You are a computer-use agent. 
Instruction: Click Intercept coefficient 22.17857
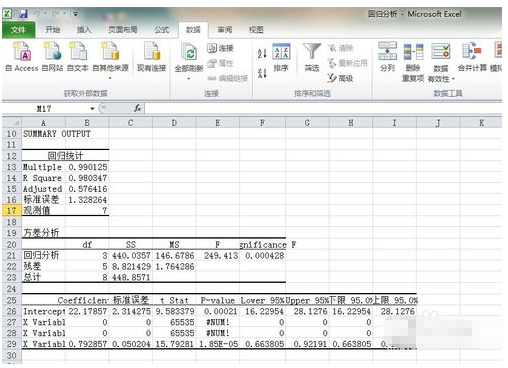(88, 311)
